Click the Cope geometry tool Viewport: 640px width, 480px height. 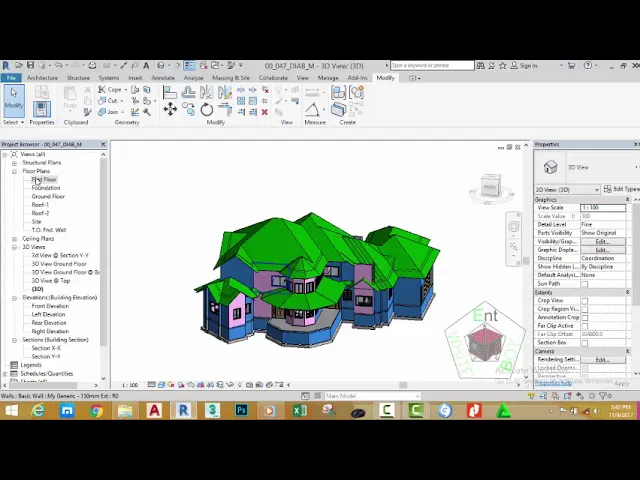coord(110,89)
